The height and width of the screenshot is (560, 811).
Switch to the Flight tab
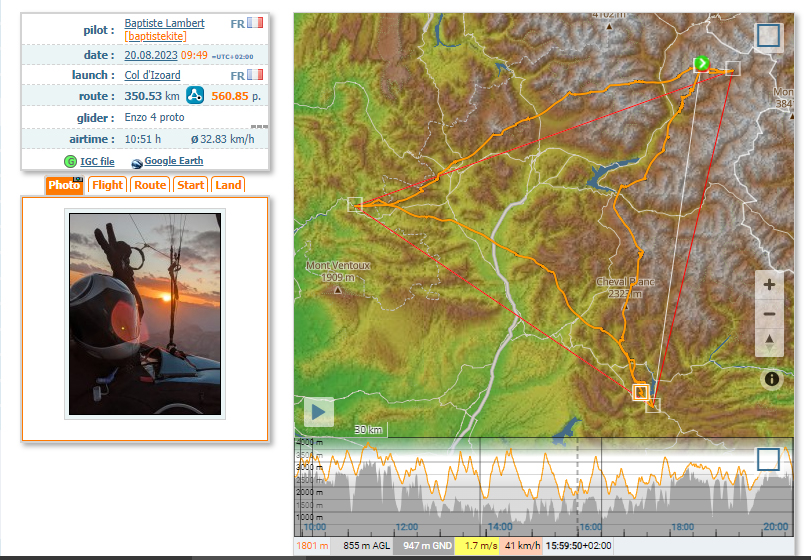tap(108, 185)
